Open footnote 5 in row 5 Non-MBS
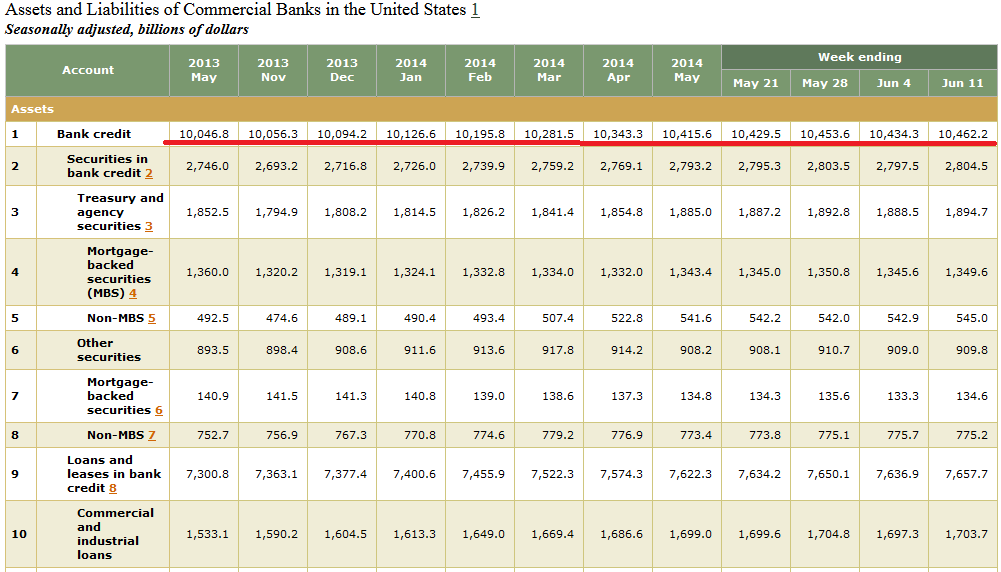1001x572 pixels. click(152, 318)
